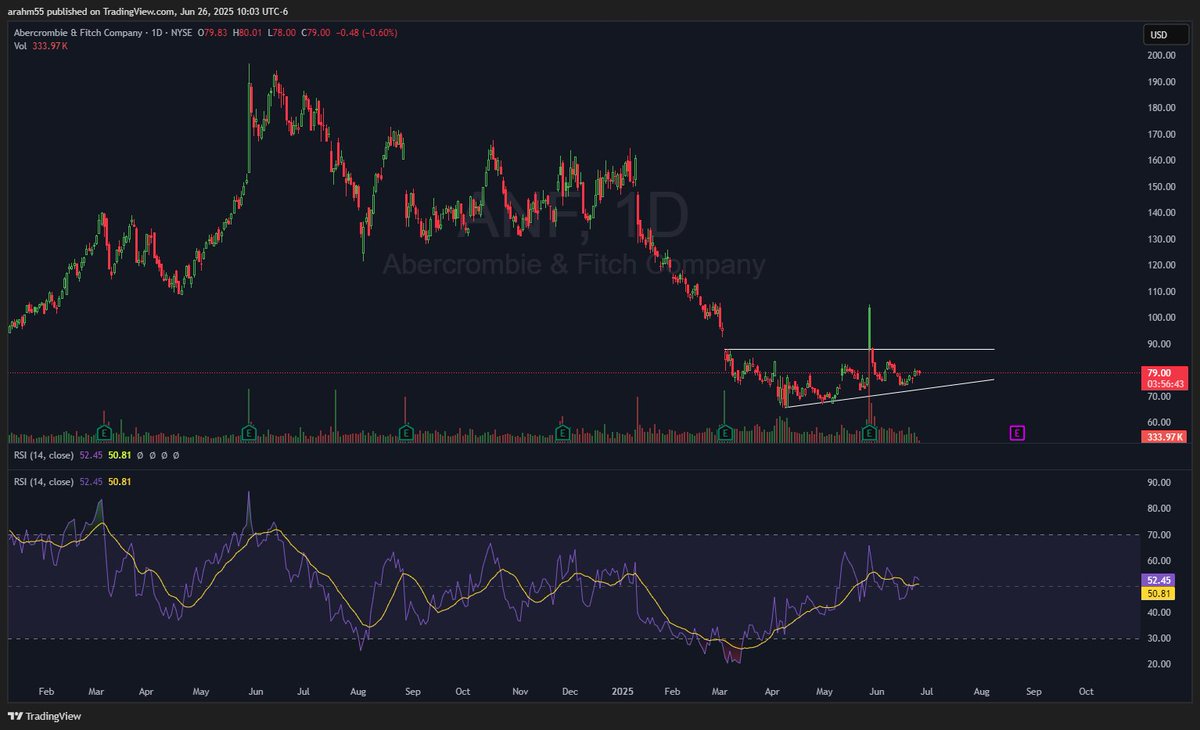Open more options for the RSI indicator
1200x730 pixels.
coord(177,456)
